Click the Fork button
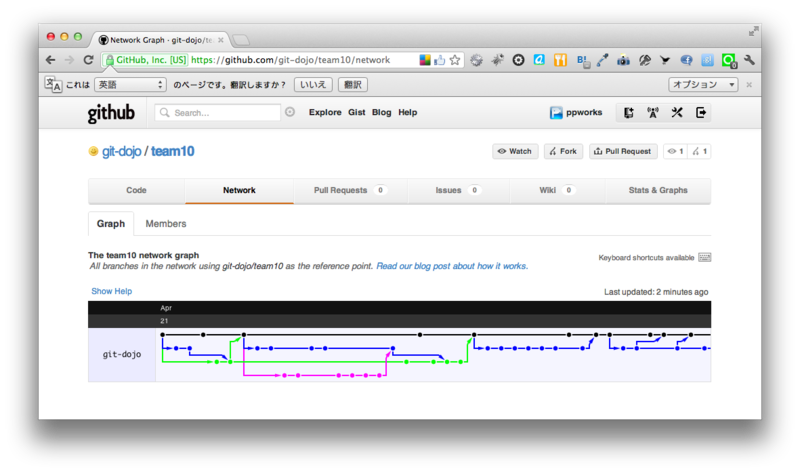The height and width of the screenshot is (473, 800). pos(563,151)
